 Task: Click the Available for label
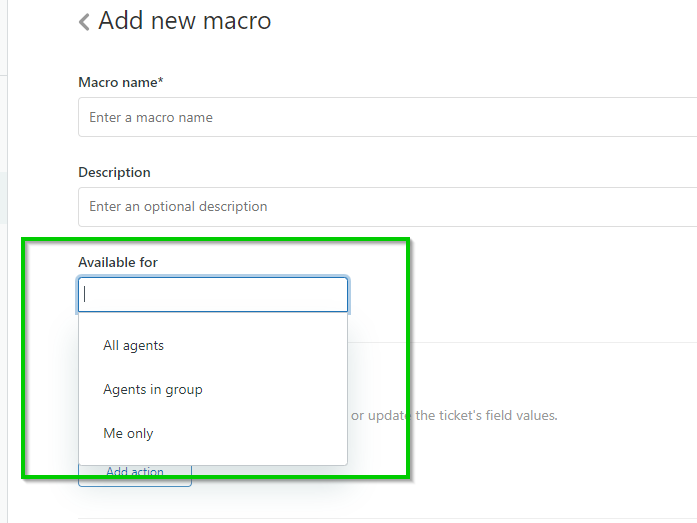[x=118, y=262]
